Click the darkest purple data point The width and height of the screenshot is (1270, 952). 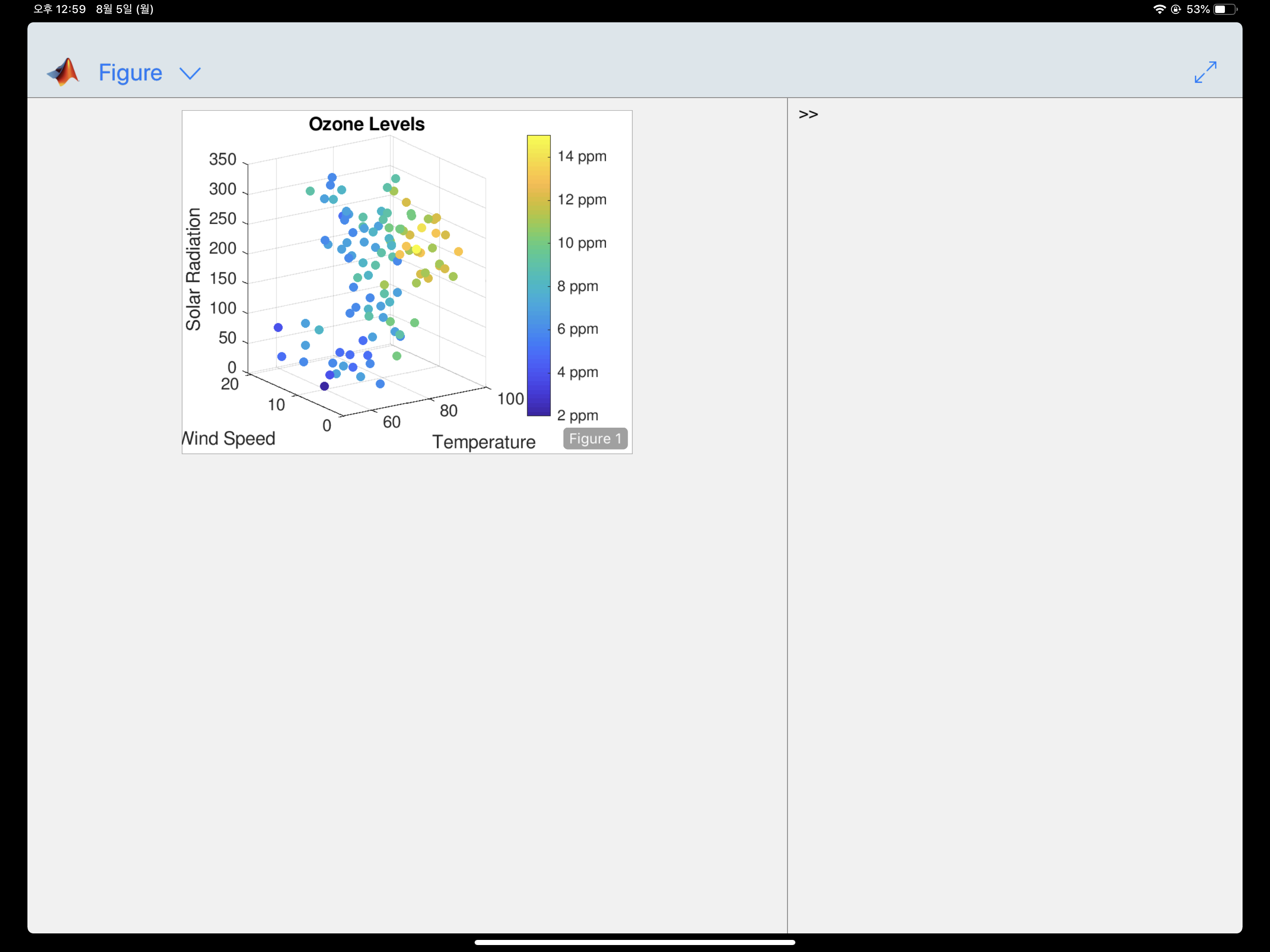324,386
